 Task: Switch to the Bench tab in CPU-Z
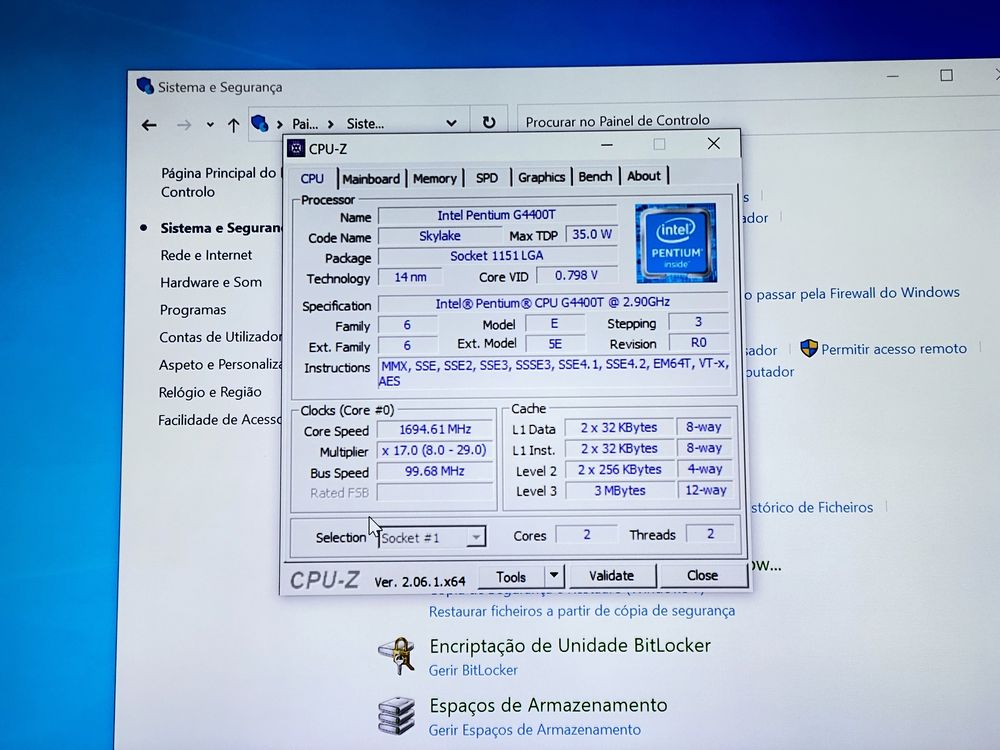pos(595,176)
